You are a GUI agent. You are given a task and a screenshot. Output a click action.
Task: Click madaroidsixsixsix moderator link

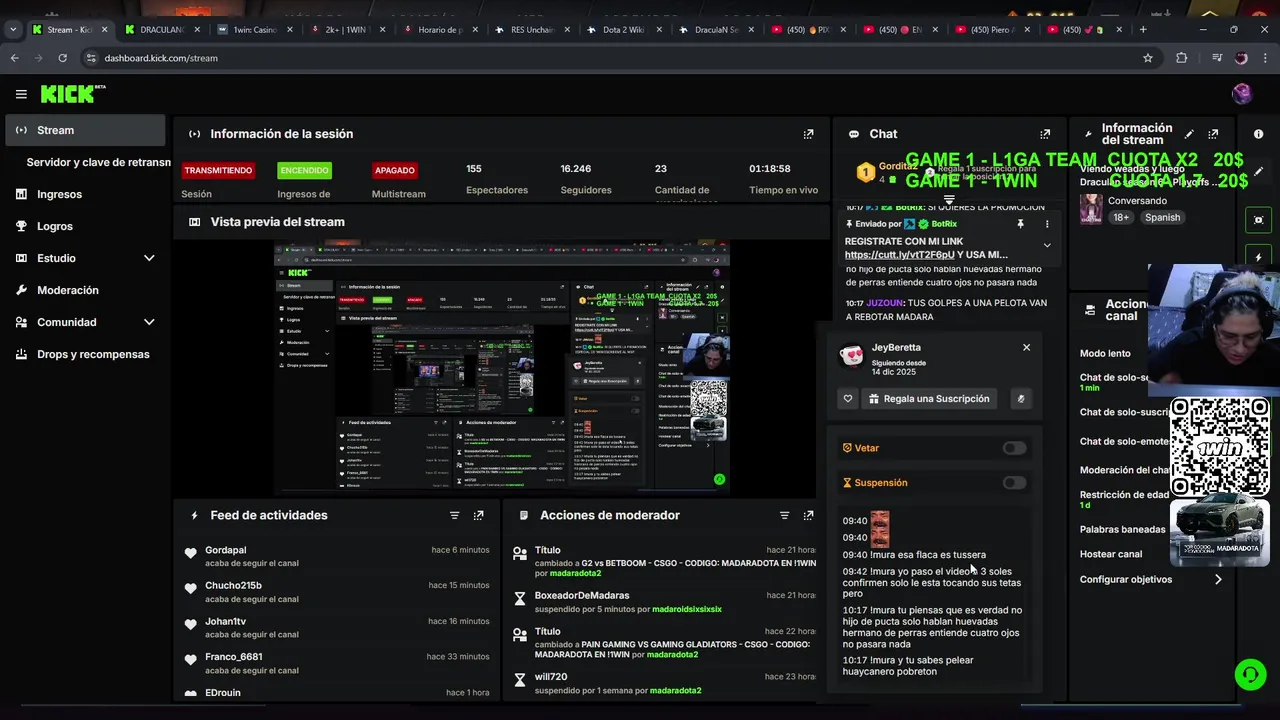coord(687,609)
